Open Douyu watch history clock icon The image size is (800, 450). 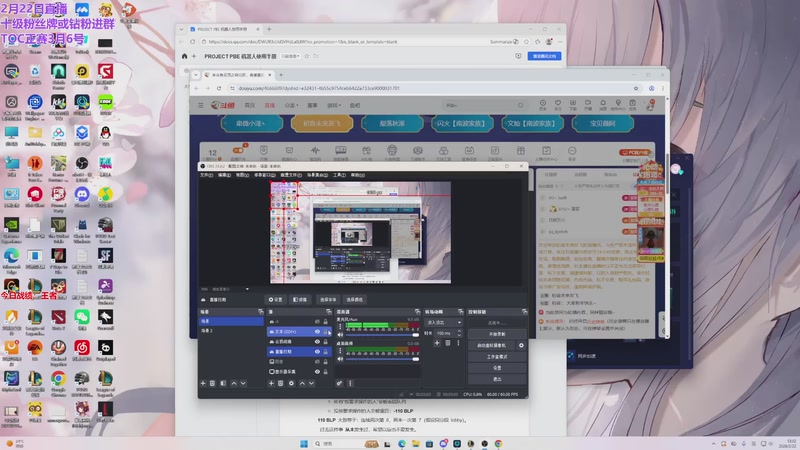point(543,103)
